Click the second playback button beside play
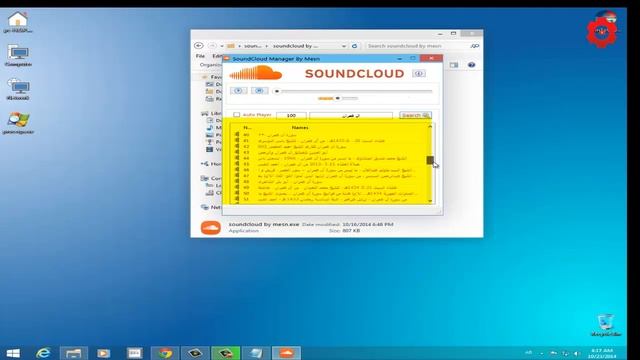640x360 pixels. click(259, 91)
